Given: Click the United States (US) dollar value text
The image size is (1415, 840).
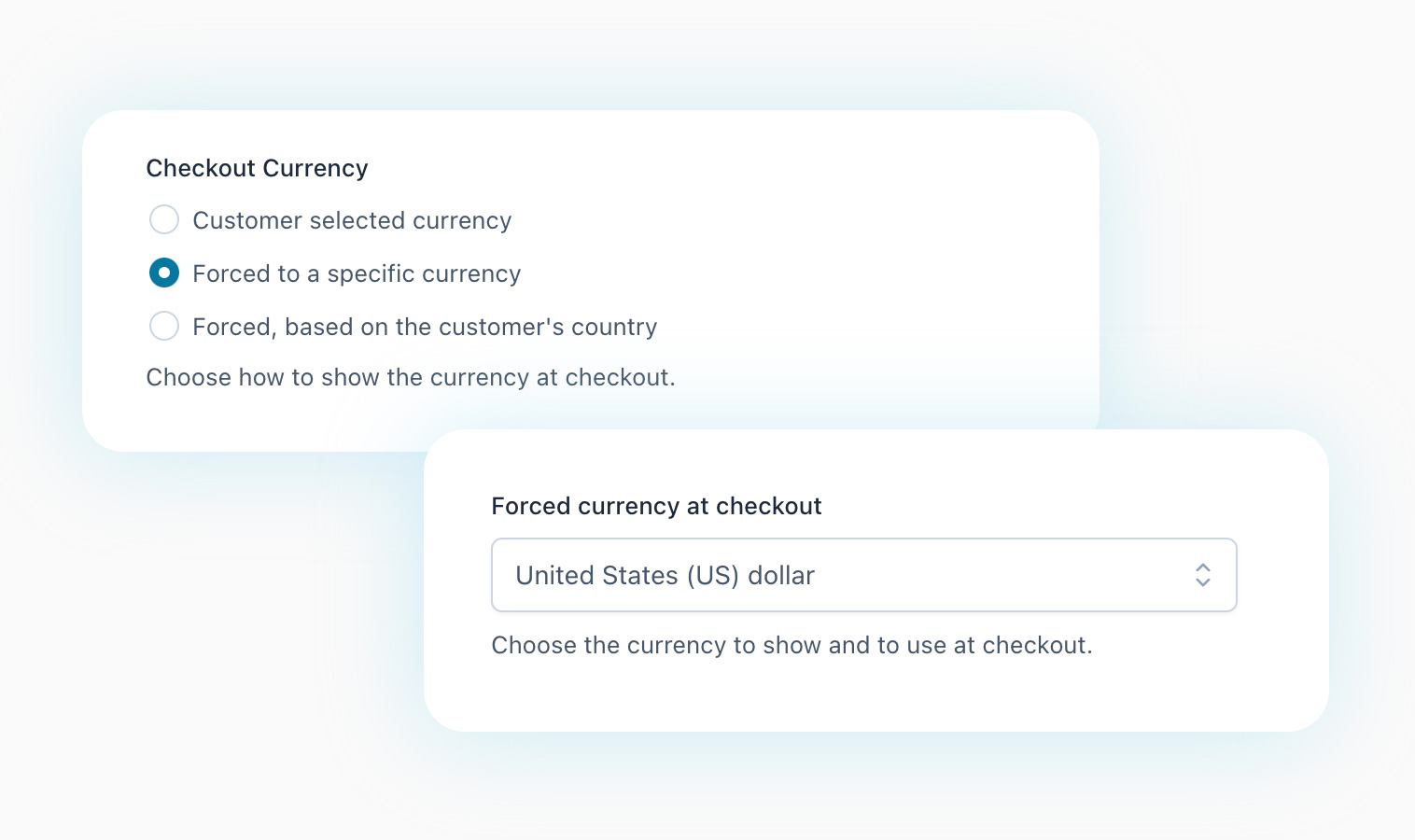Looking at the screenshot, I should pyautogui.click(x=665, y=575).
